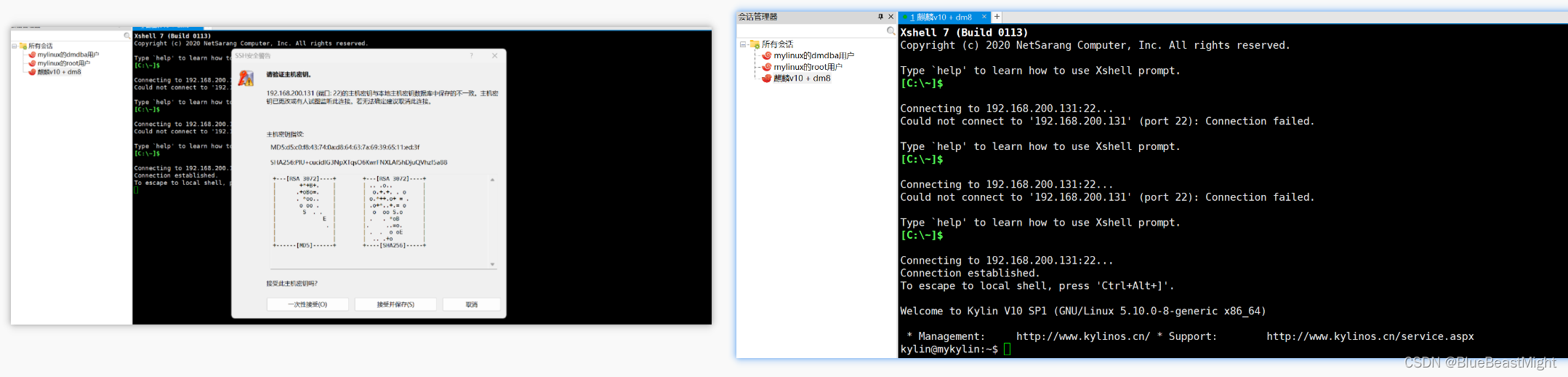The image size is (1568, 377).
Task: Click the search magnifier icon in left window
Action: pos(127,36)
